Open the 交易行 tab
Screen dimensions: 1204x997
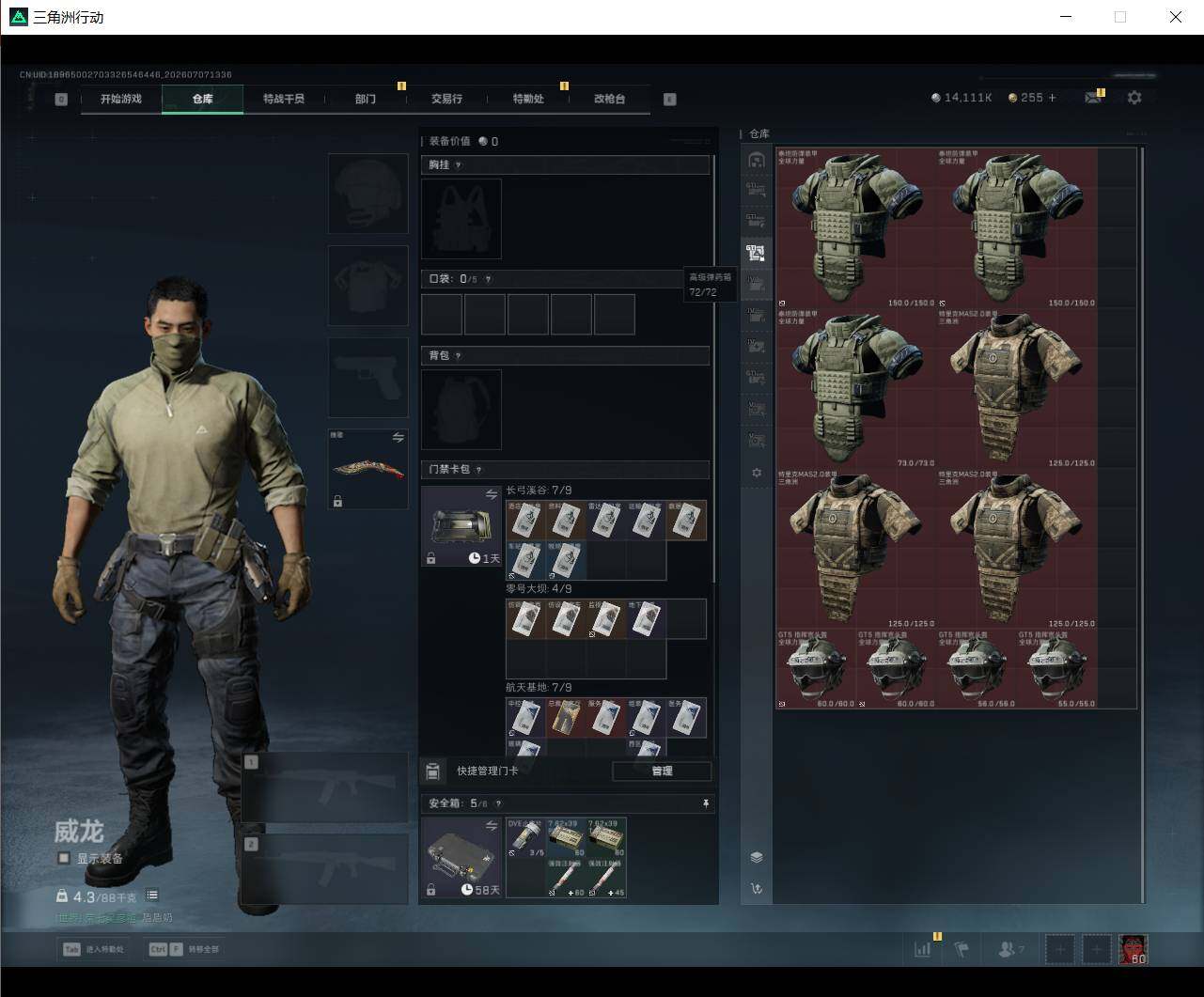[446, 99]
